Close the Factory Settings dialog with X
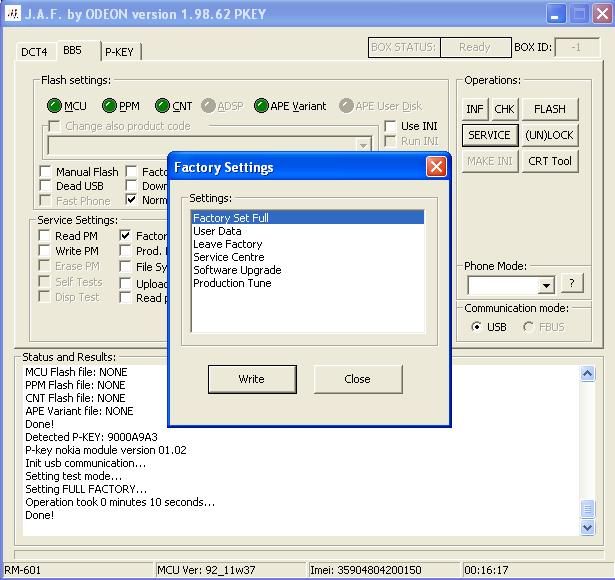 [436, 167]
